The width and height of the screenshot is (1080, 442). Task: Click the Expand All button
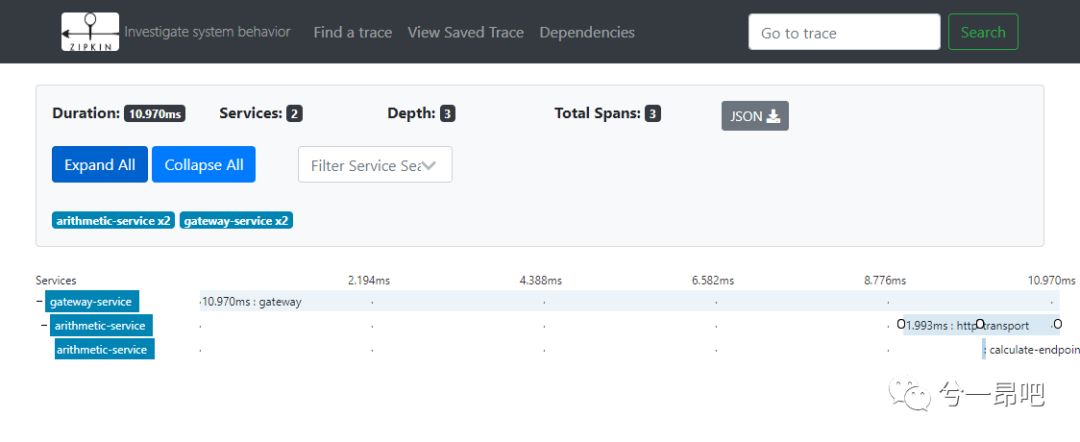tap(100, 165)
